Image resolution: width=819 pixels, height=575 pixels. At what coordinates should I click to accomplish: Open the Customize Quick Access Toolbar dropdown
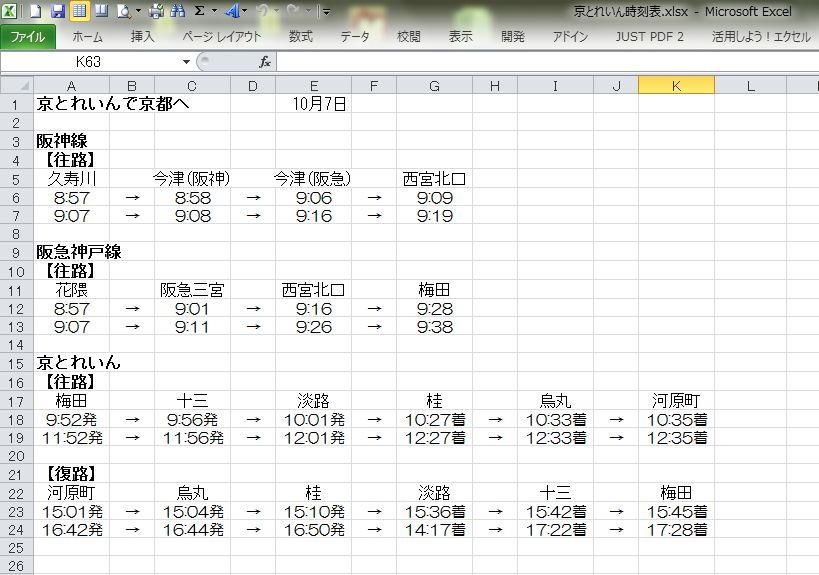pos(325,12)
